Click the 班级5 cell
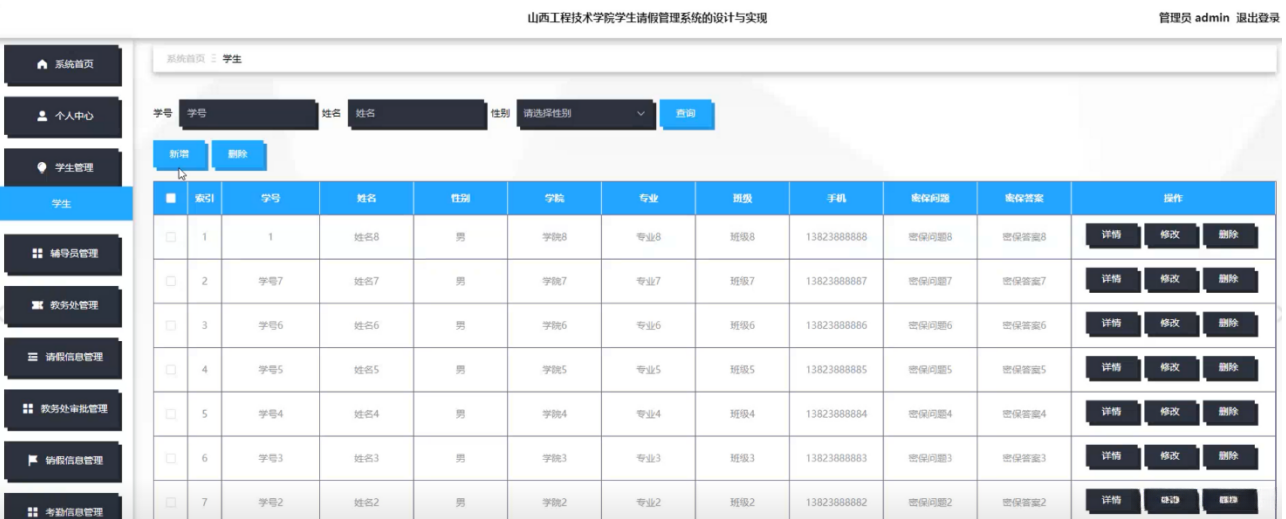The height and width of the screenshot is (519, 1286). click(742, 369)
